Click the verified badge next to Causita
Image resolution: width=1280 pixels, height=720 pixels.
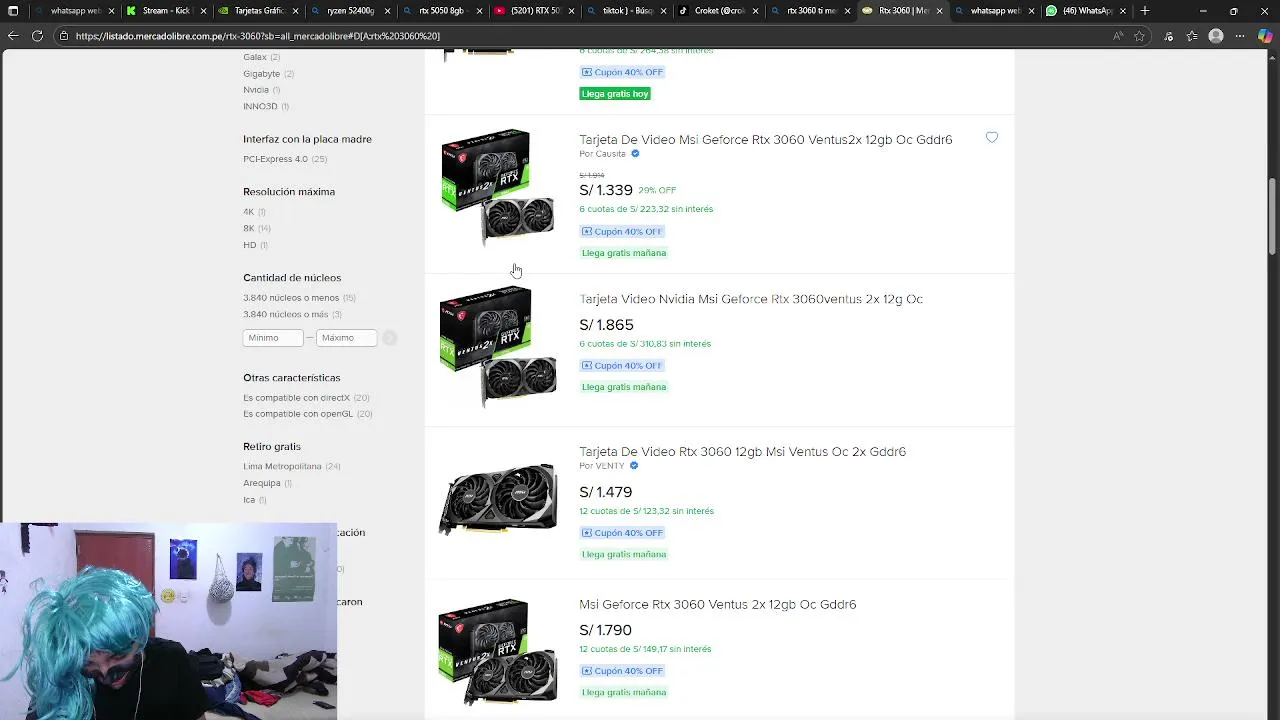(635, 154)
